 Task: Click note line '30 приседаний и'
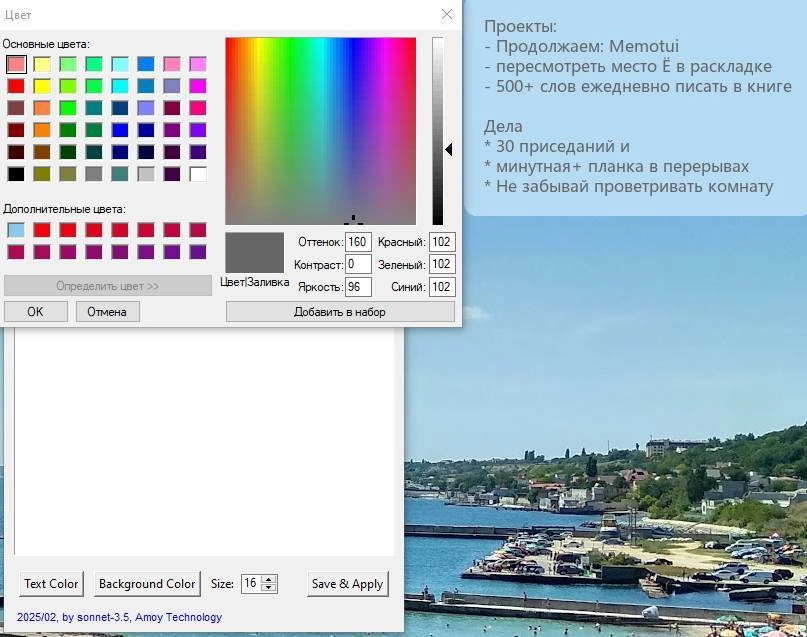point(557,147)
